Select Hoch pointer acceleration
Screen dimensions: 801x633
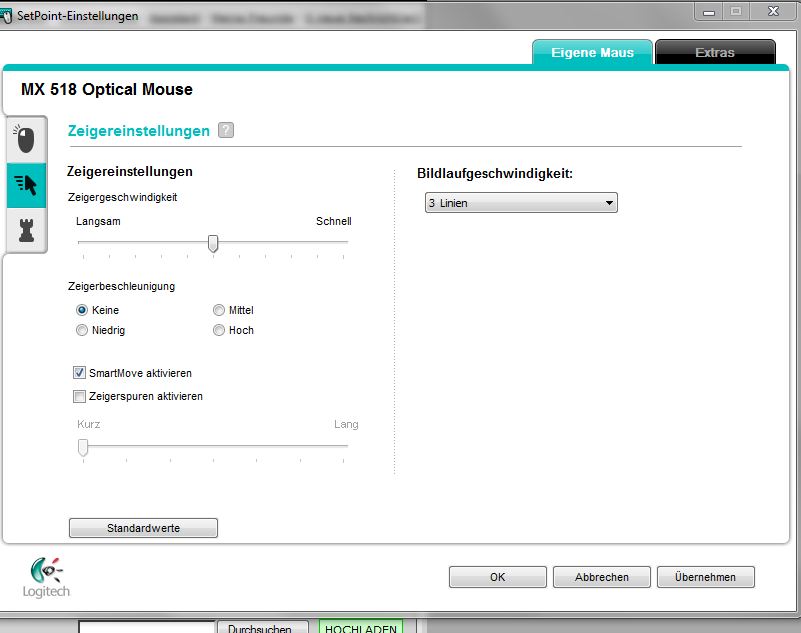(219, 330)
